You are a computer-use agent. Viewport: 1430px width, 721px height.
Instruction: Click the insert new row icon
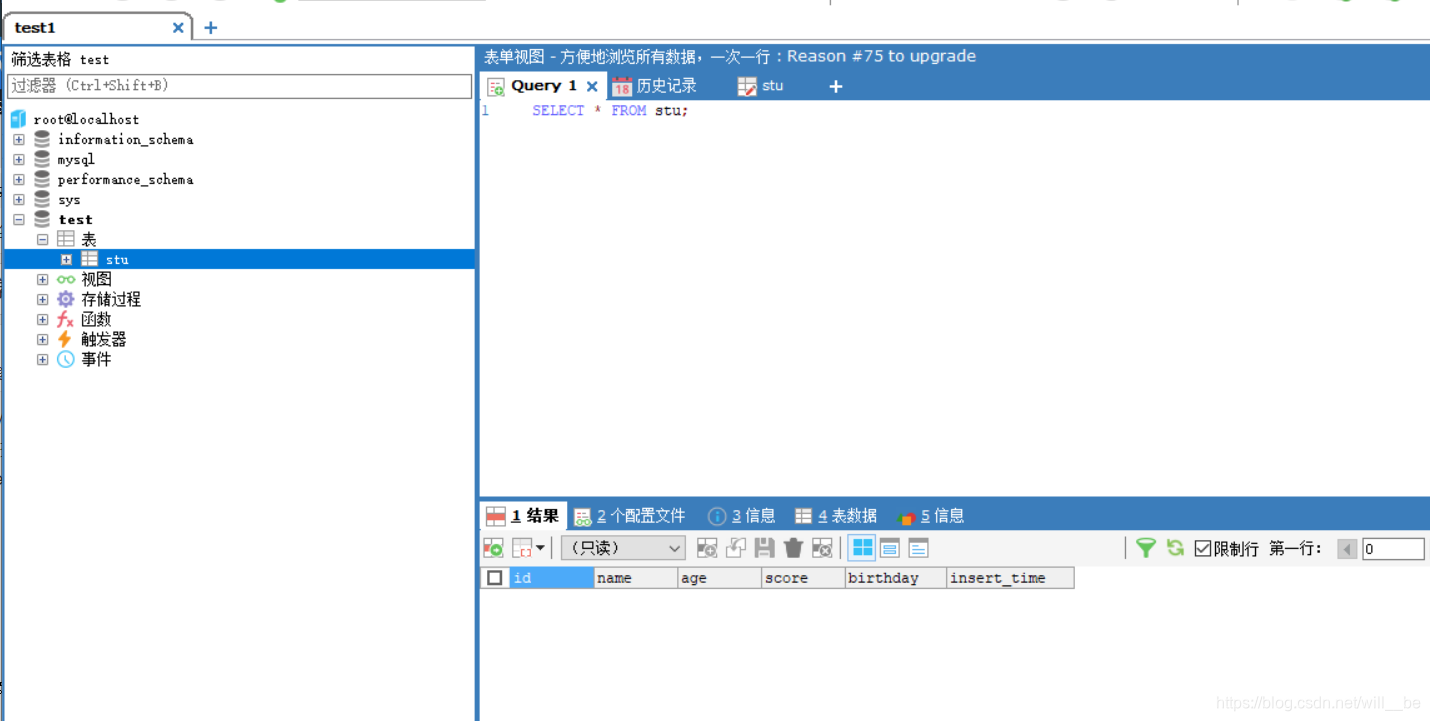tap(707, 548)
